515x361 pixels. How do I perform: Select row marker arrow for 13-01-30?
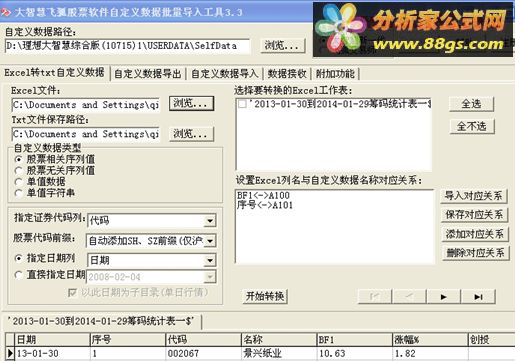pyautogui.click(x=10, y=353)
